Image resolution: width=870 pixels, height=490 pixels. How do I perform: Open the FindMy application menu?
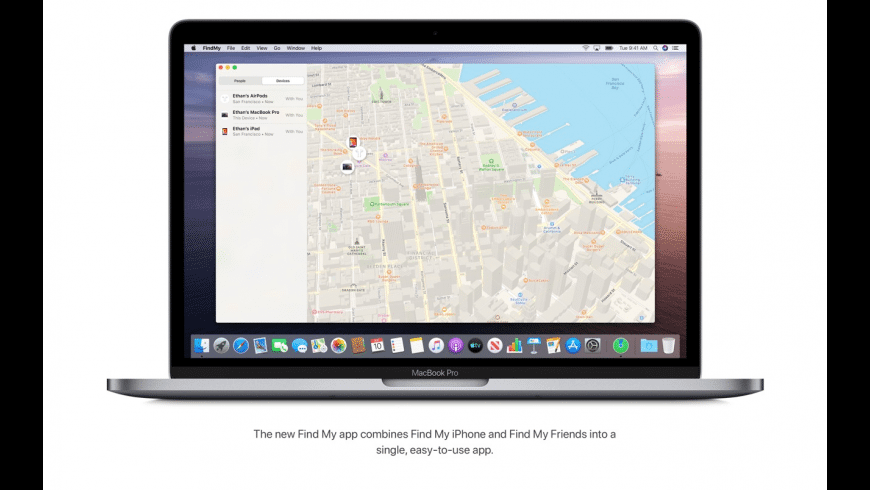pos(211,48)
